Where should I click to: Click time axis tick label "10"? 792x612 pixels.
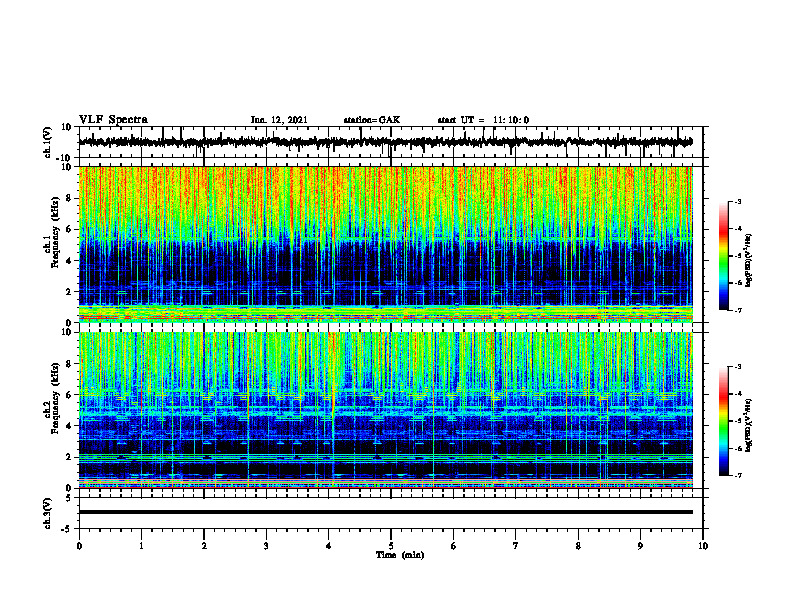click(x=703, y=546)
